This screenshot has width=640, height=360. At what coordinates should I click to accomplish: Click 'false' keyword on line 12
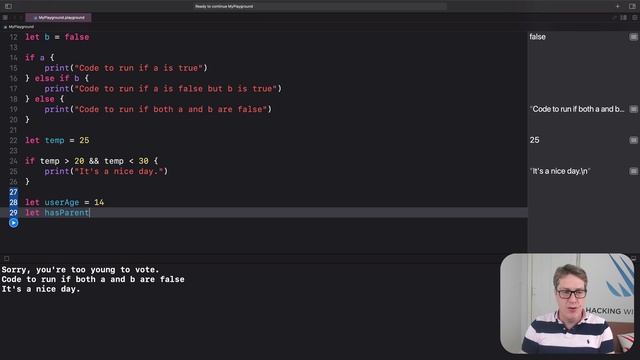coord(77,37)
